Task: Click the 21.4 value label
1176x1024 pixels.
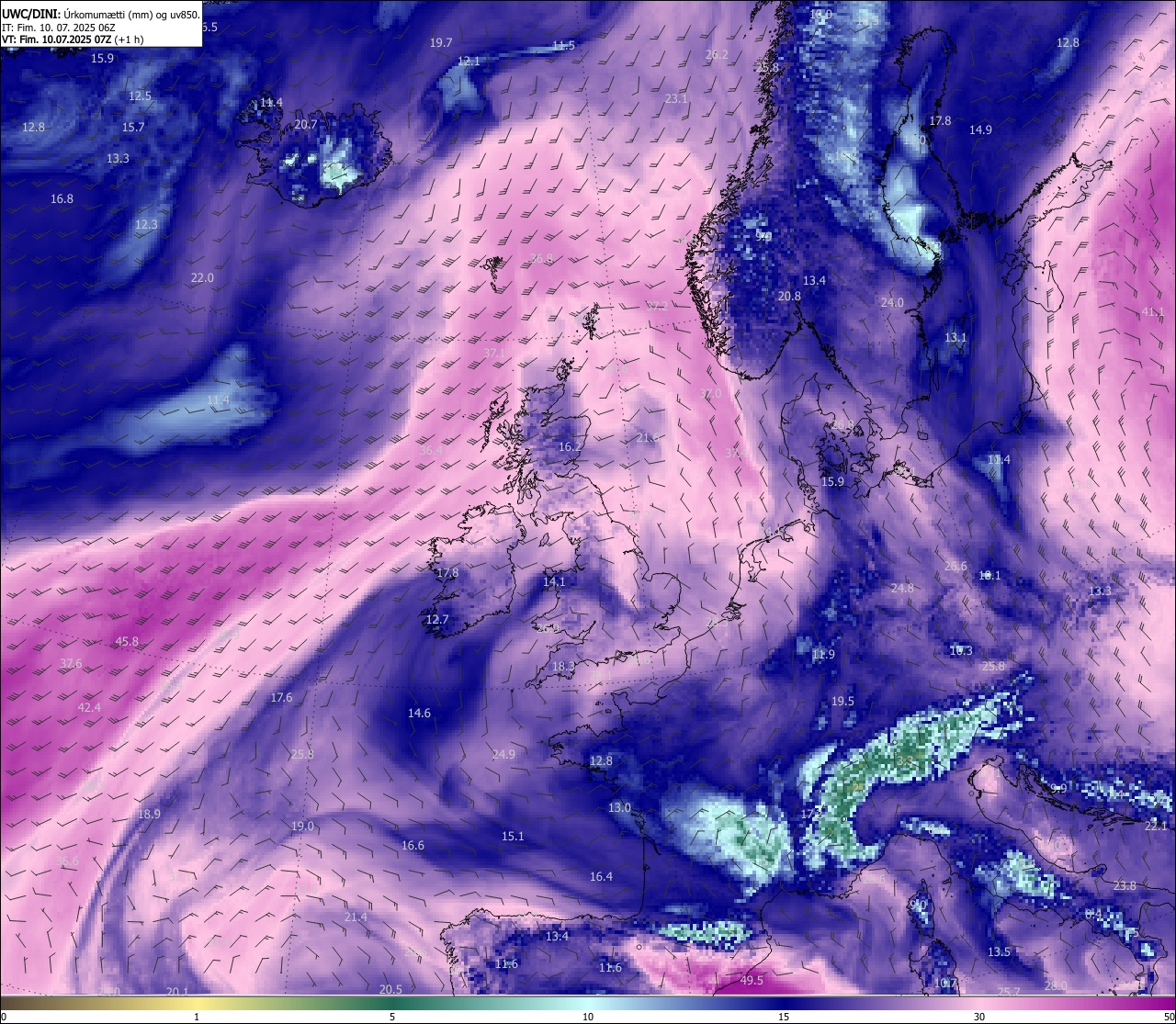Action: [356, 917]
